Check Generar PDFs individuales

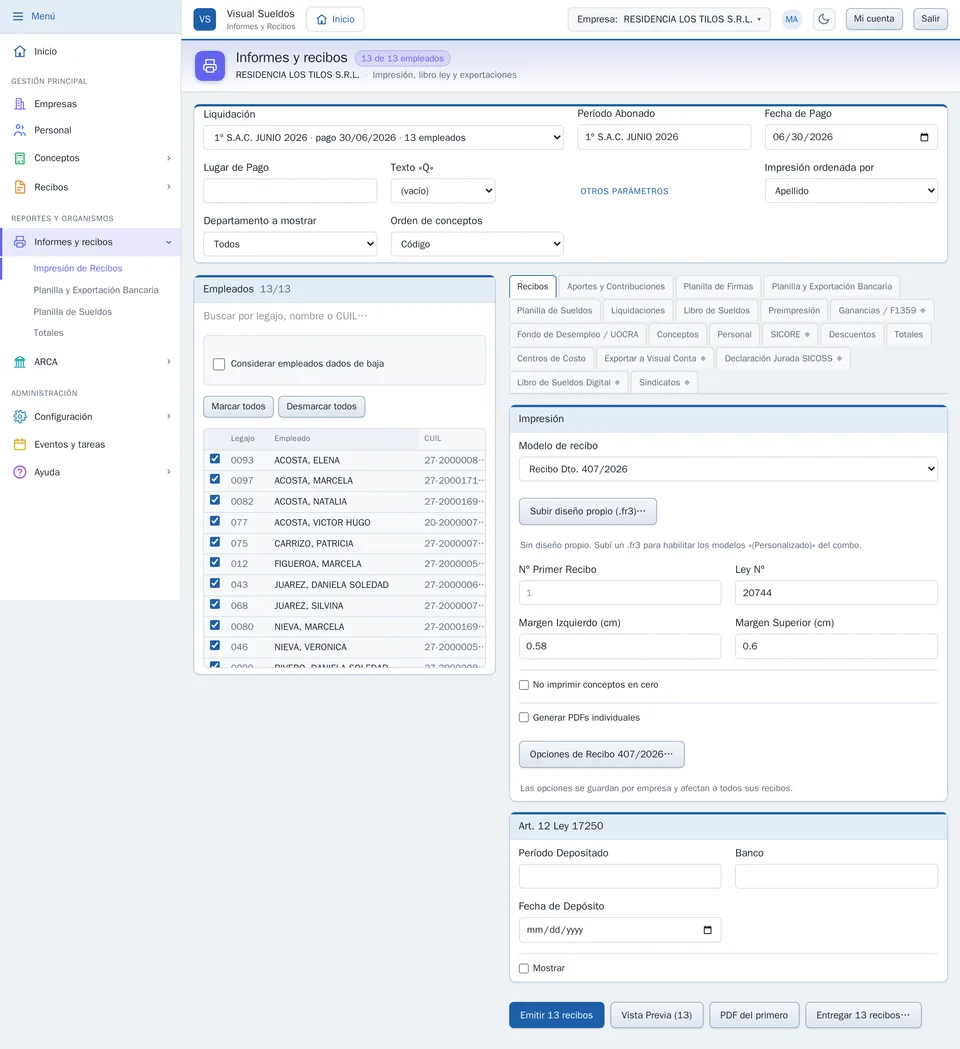coord(524,717)
